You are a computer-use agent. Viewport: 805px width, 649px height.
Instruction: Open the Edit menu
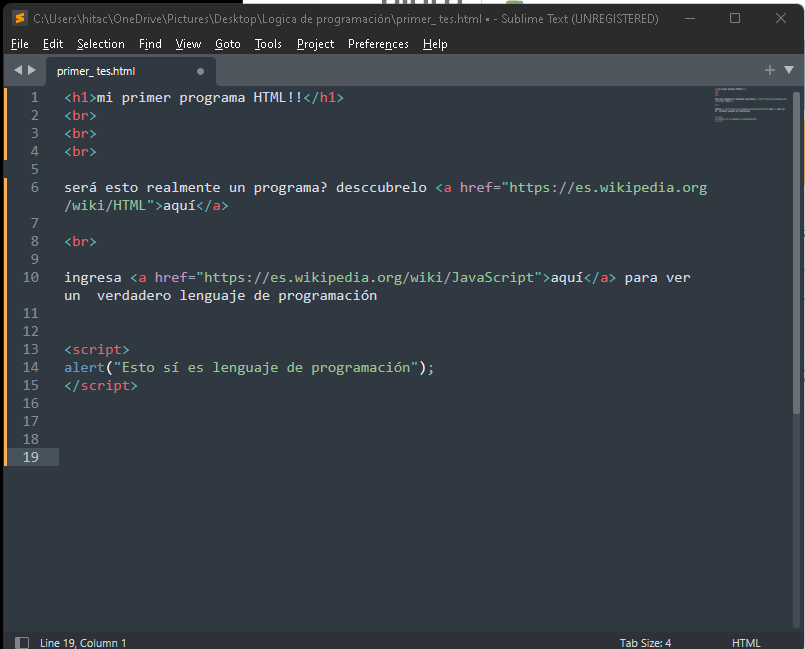[x=53, y=44]
